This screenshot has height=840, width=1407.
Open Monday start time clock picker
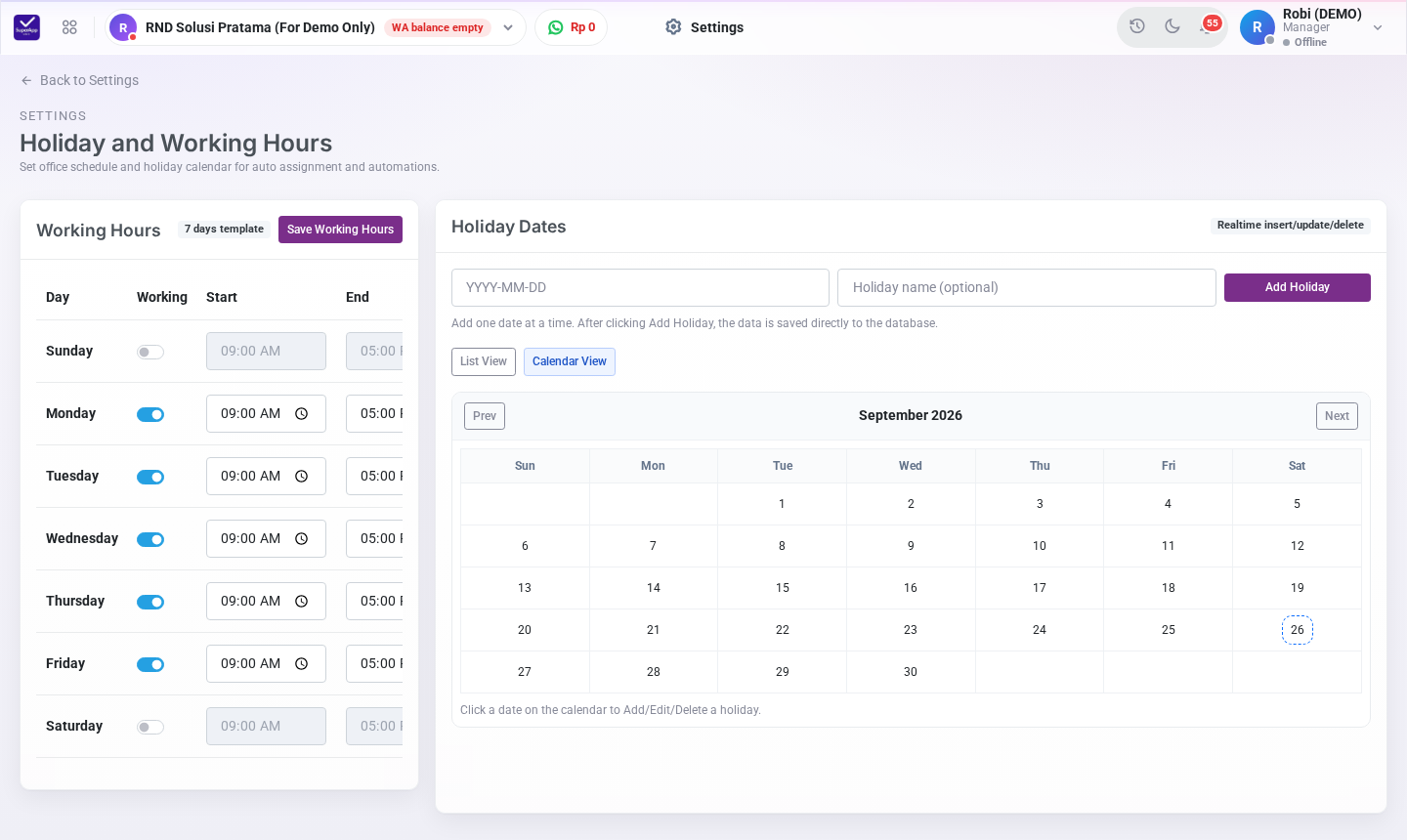click(x=302, y=414)
